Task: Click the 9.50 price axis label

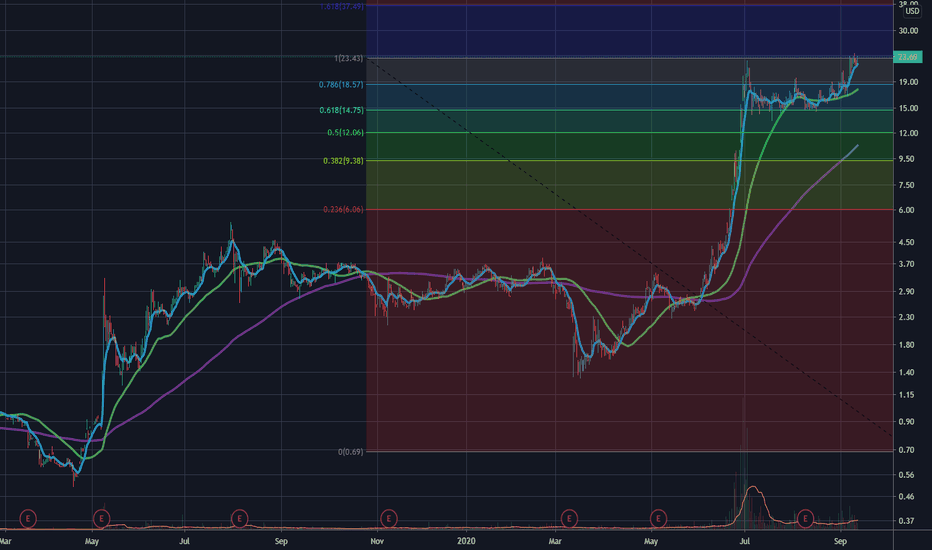Action: (906, 159)
